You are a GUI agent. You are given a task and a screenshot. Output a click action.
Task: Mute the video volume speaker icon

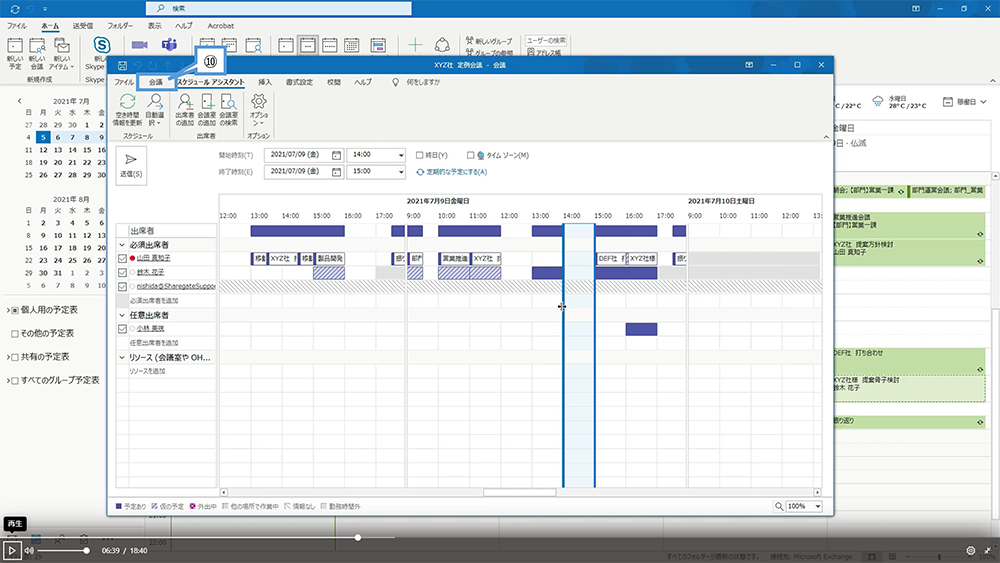coord(29,550)
